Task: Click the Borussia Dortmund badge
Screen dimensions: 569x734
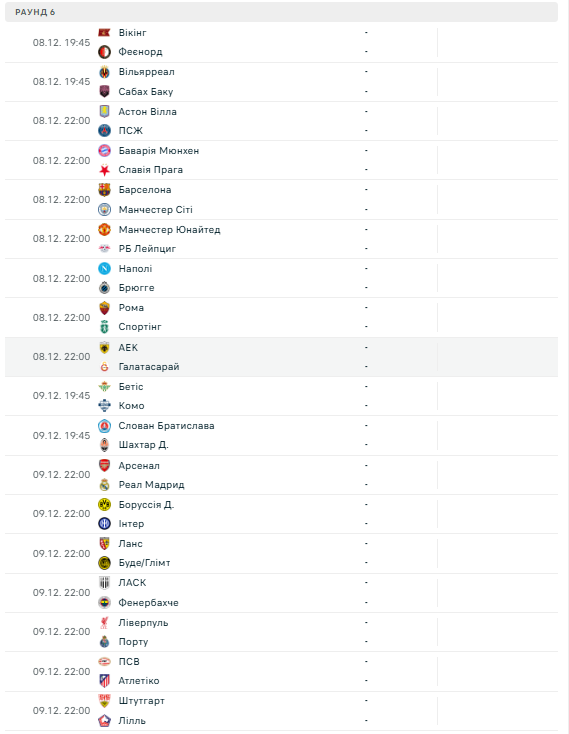Action: click(x=104, y=505)
